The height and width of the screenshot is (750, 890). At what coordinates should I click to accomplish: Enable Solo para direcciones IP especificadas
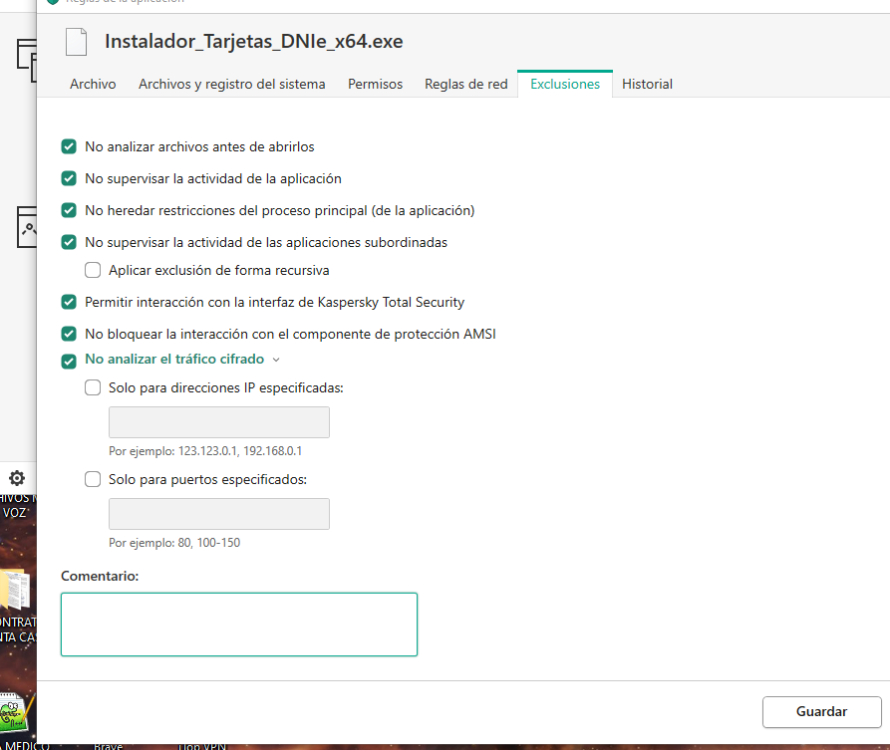click(x=93, y=387)
